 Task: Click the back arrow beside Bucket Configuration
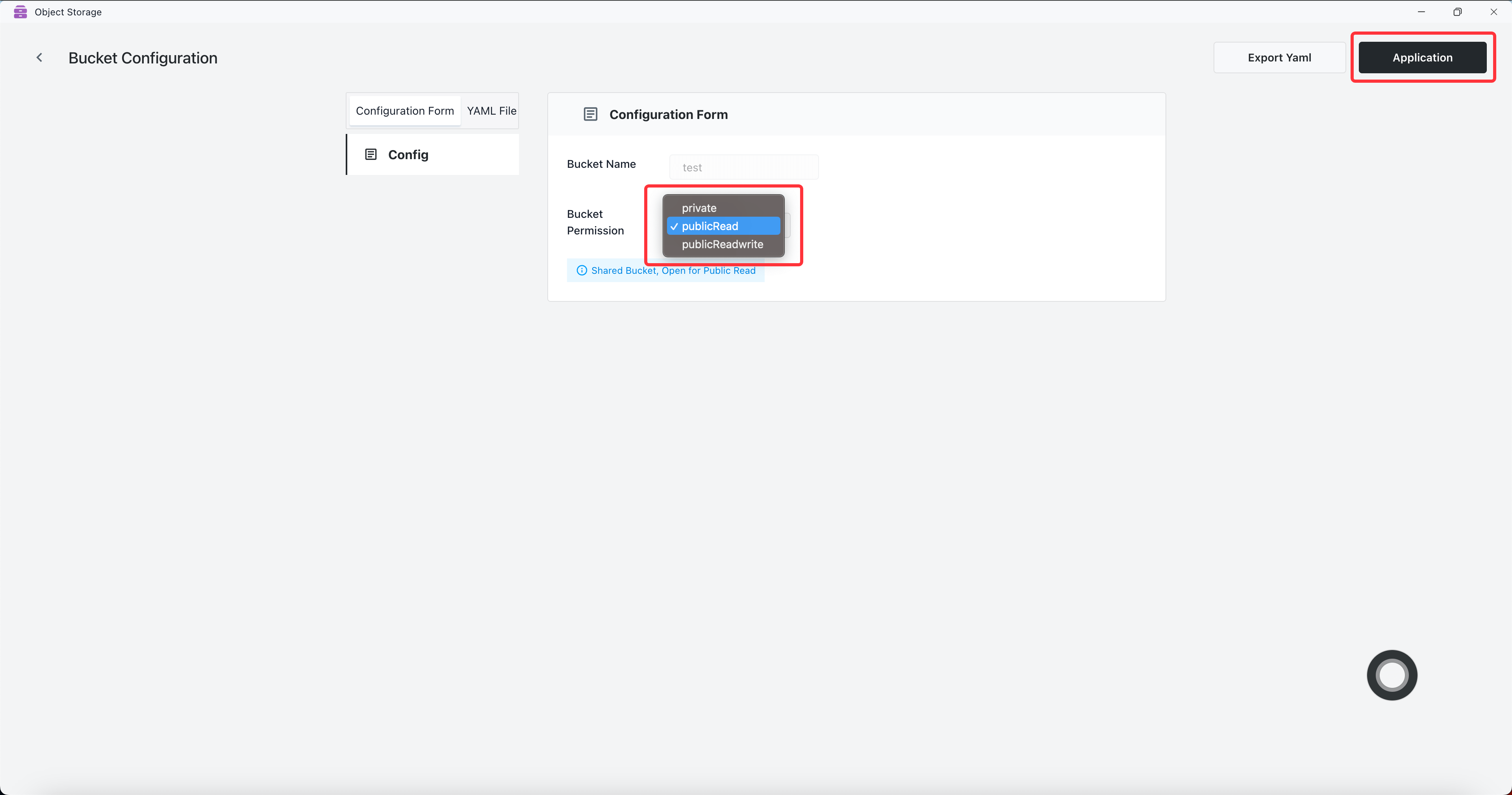pyautogui.click(x=39, y=58)
